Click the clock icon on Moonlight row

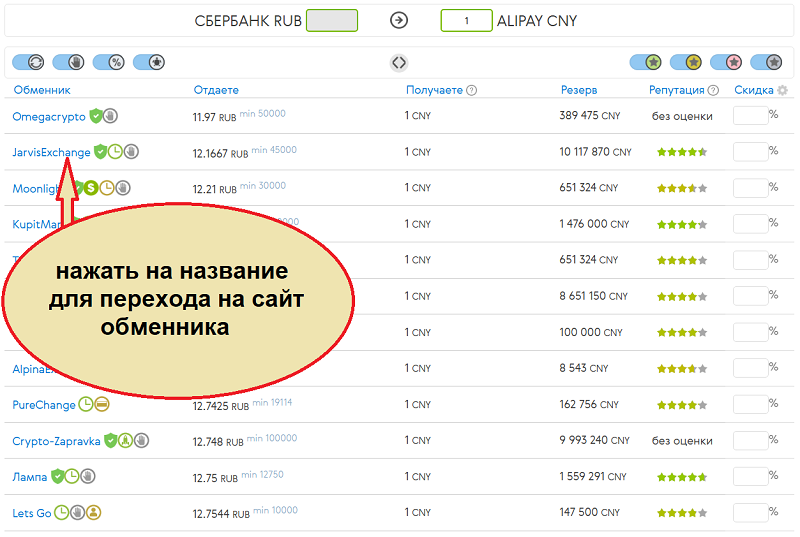pyautogui.click(x=107, y=188)
